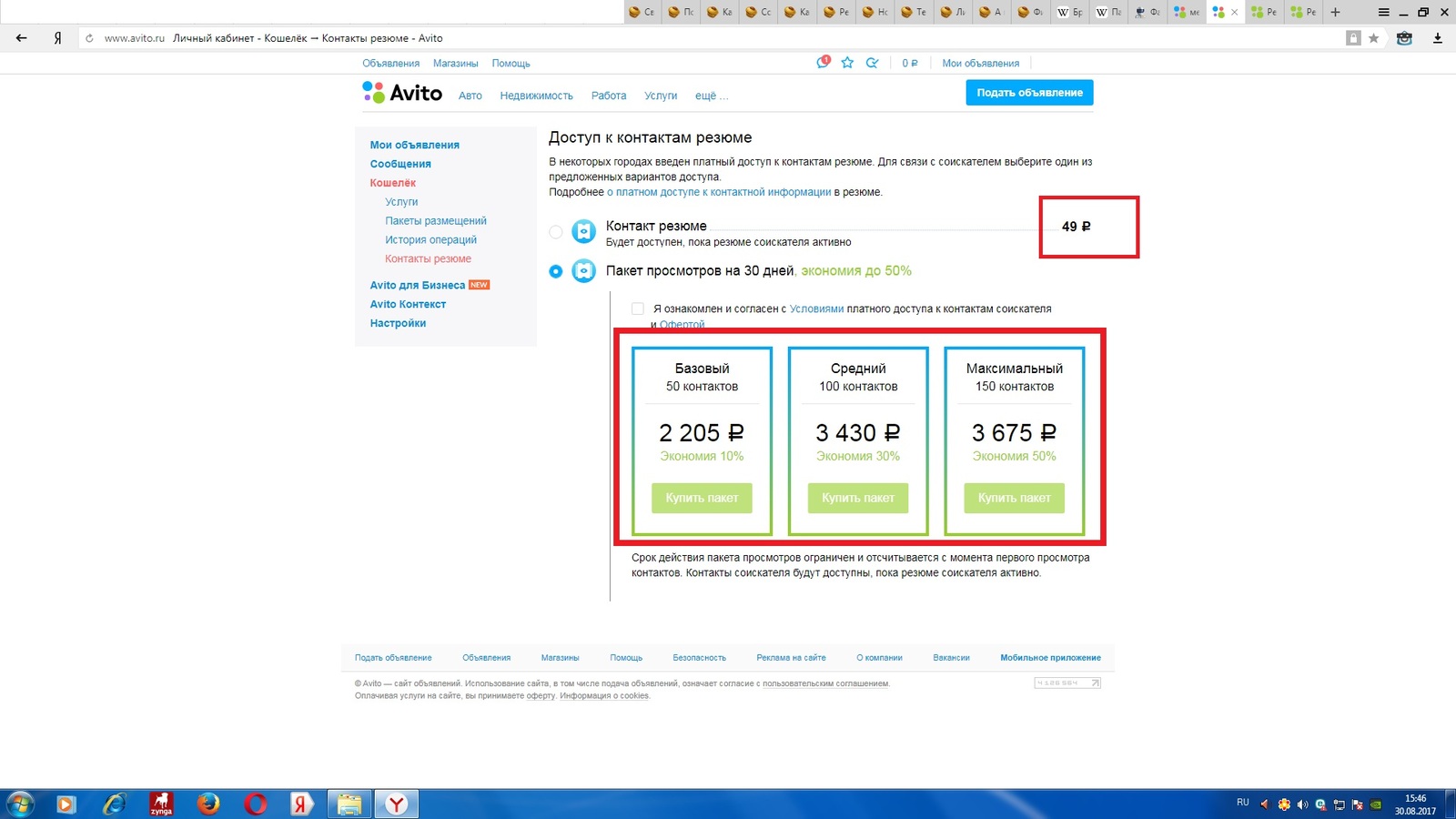
Task: Open favorites via the star icon in Avito header
Action: (x=847, y=63)
